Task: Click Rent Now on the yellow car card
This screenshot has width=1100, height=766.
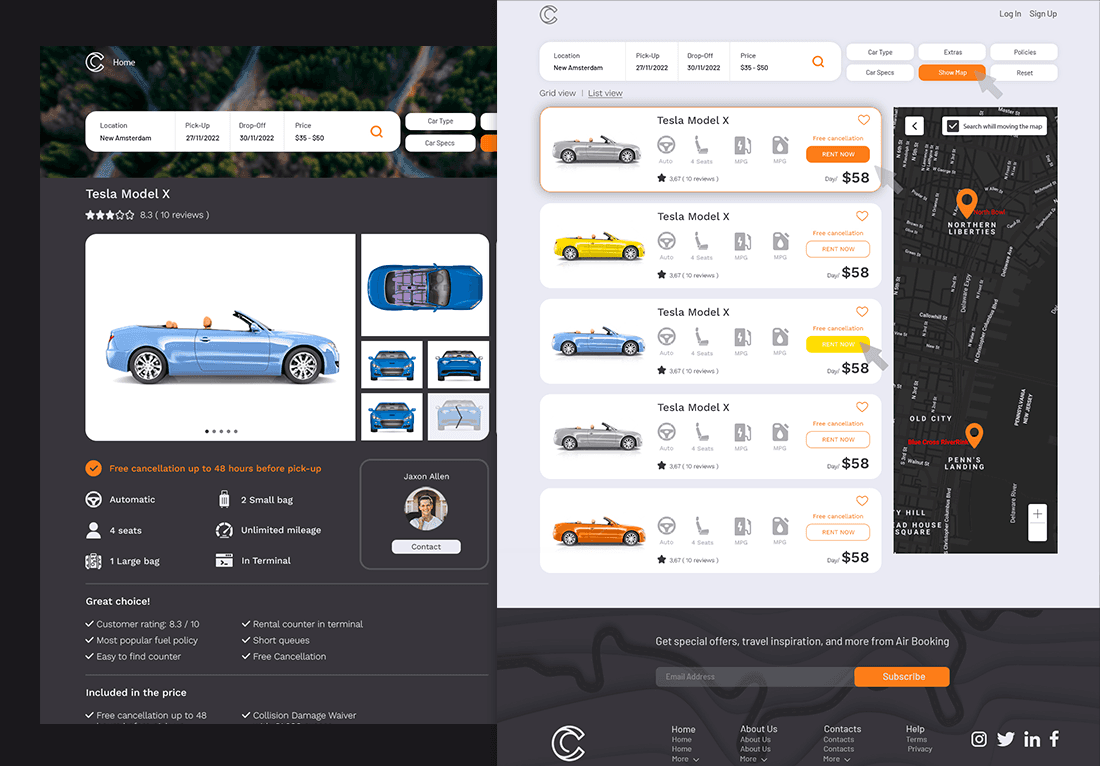Action: click(838, 249)
